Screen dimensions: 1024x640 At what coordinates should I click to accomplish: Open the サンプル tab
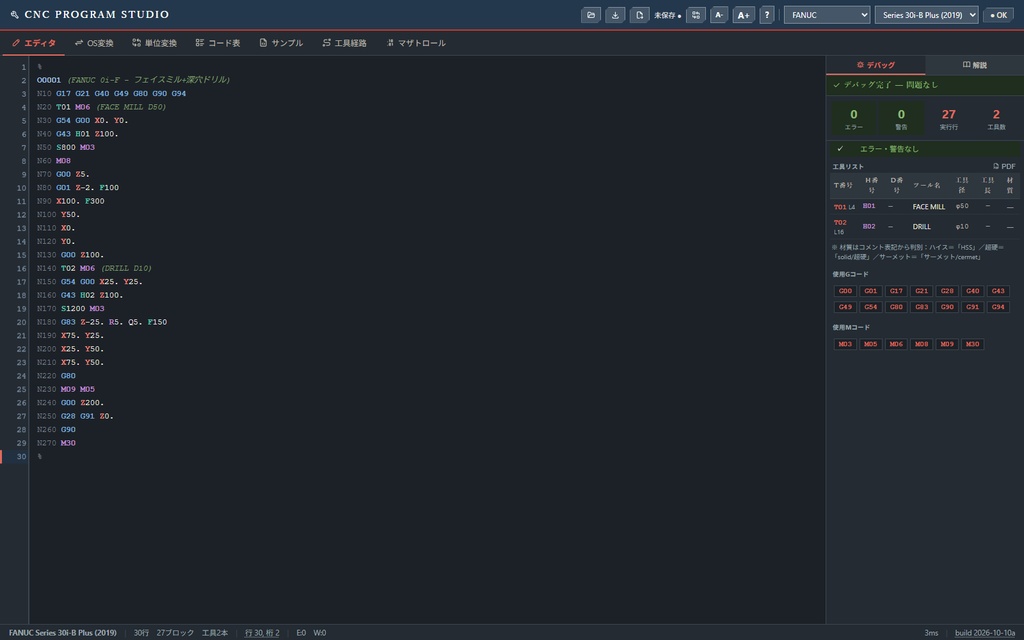click(x=281, y=43)
